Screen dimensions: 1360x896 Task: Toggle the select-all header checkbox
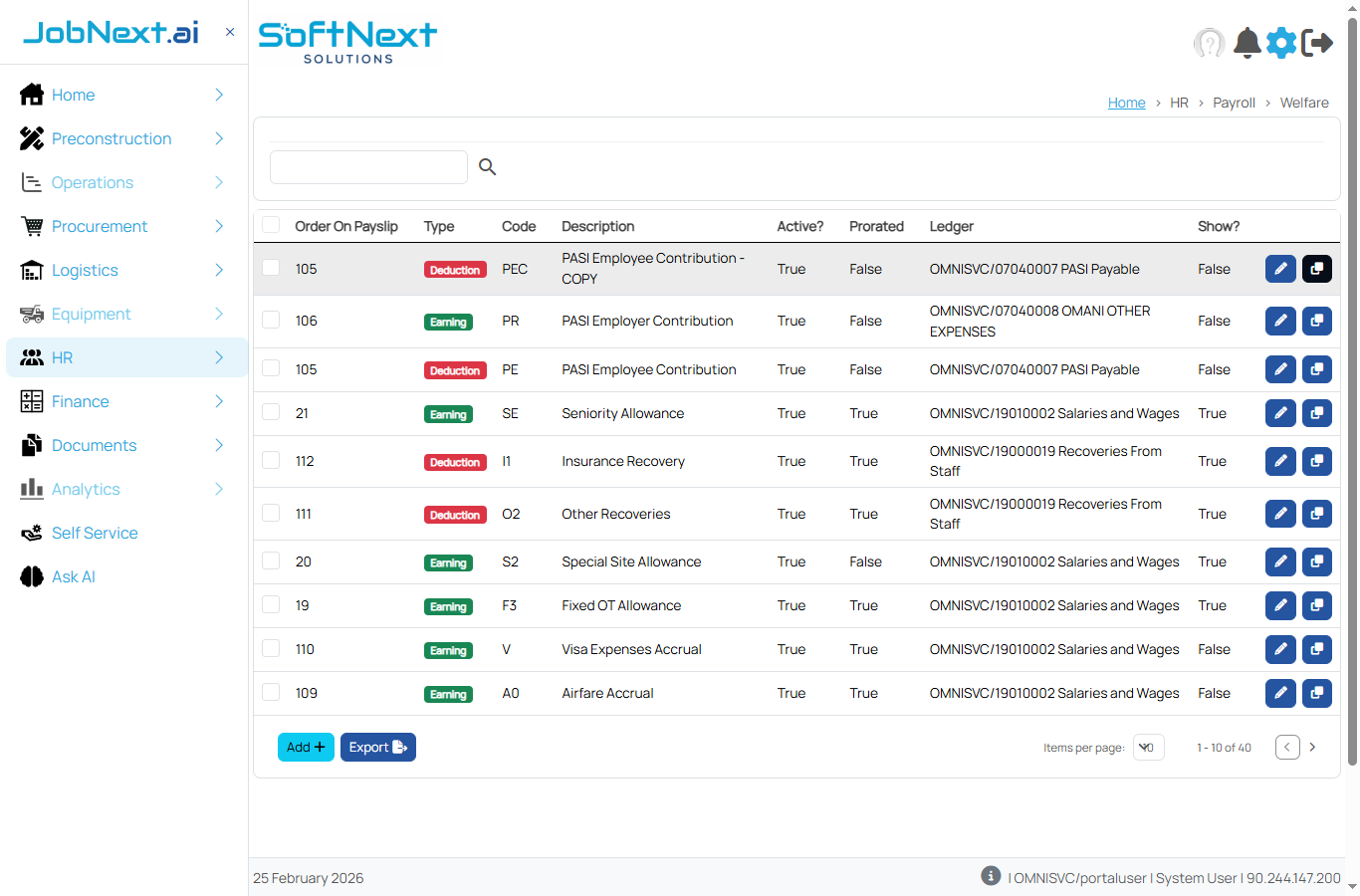(x=271, y=225)
